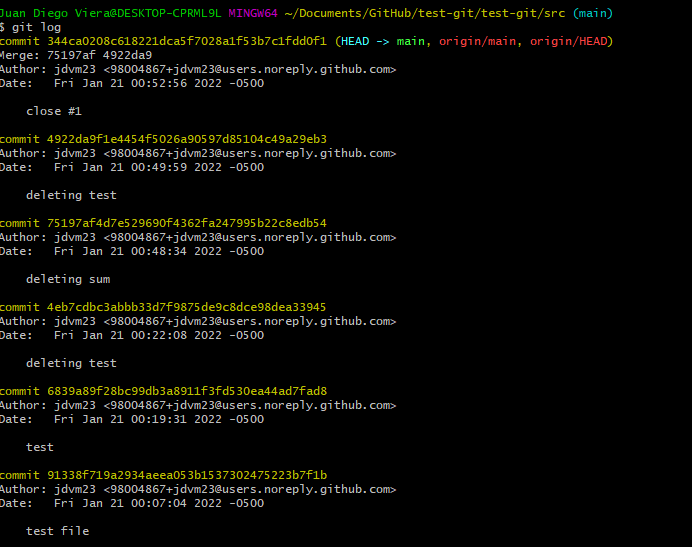Click the 'test file' commit message
The image size is (692, 547).
(x=57, y=531)
